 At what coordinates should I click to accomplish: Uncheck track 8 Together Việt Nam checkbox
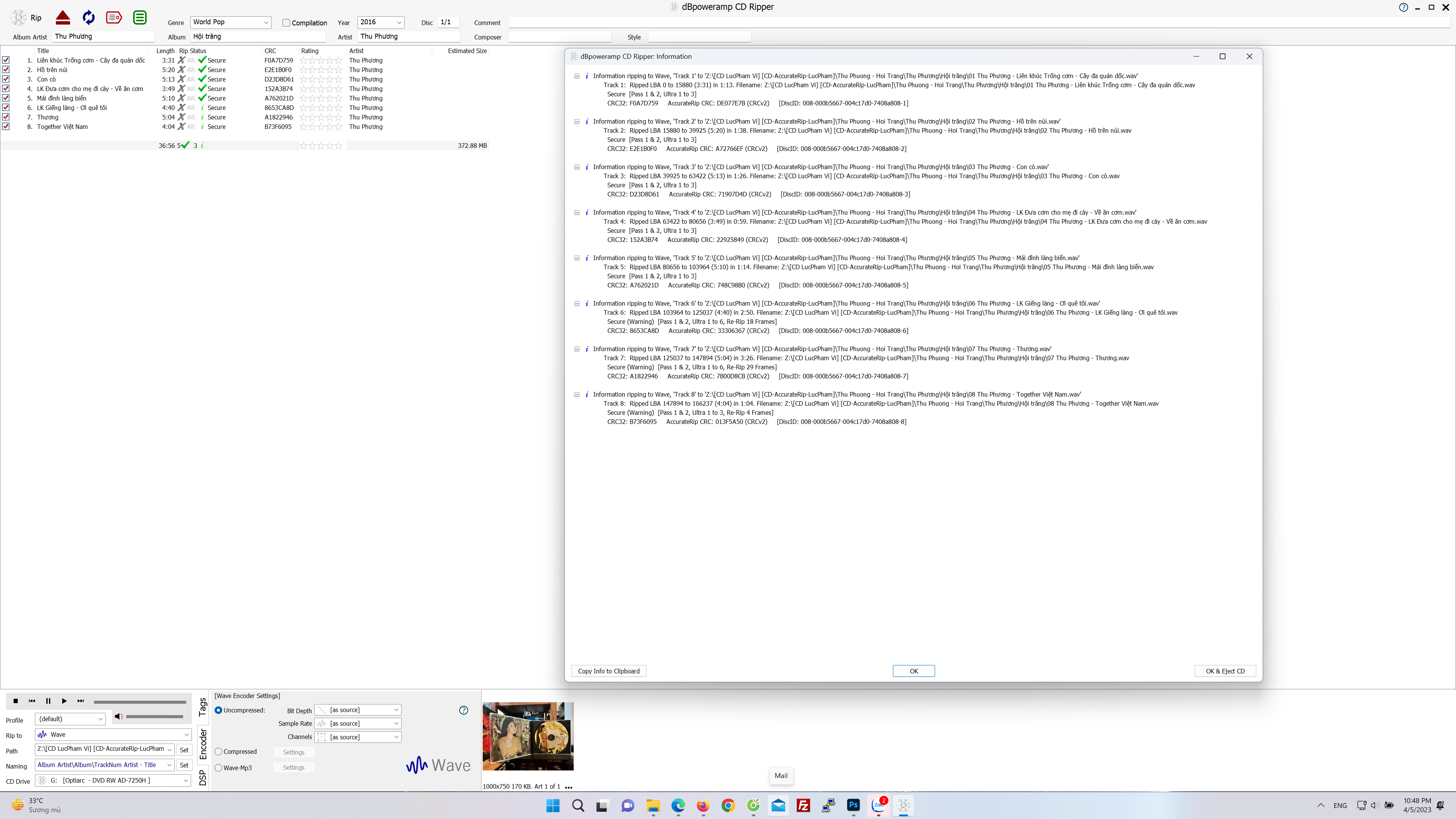click(6, 127)
